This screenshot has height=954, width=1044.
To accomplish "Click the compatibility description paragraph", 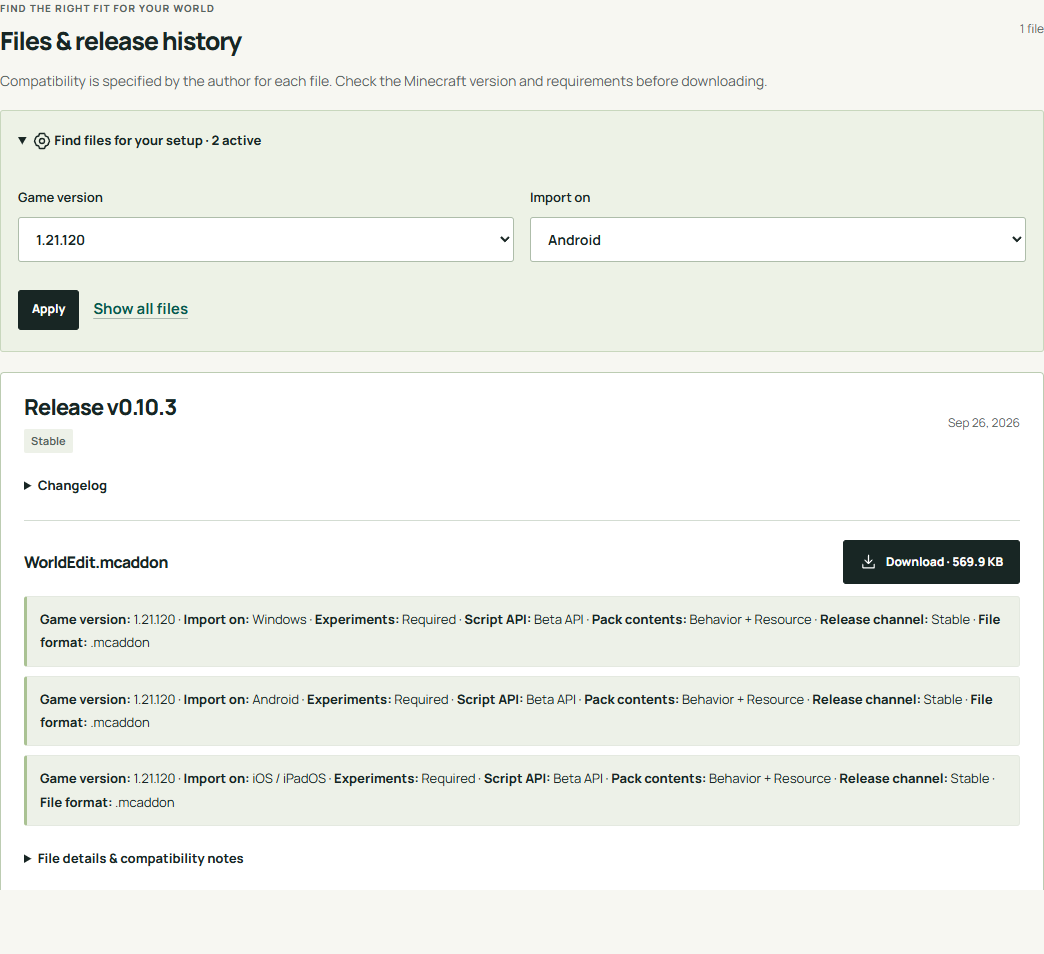I will pos(384,81).
